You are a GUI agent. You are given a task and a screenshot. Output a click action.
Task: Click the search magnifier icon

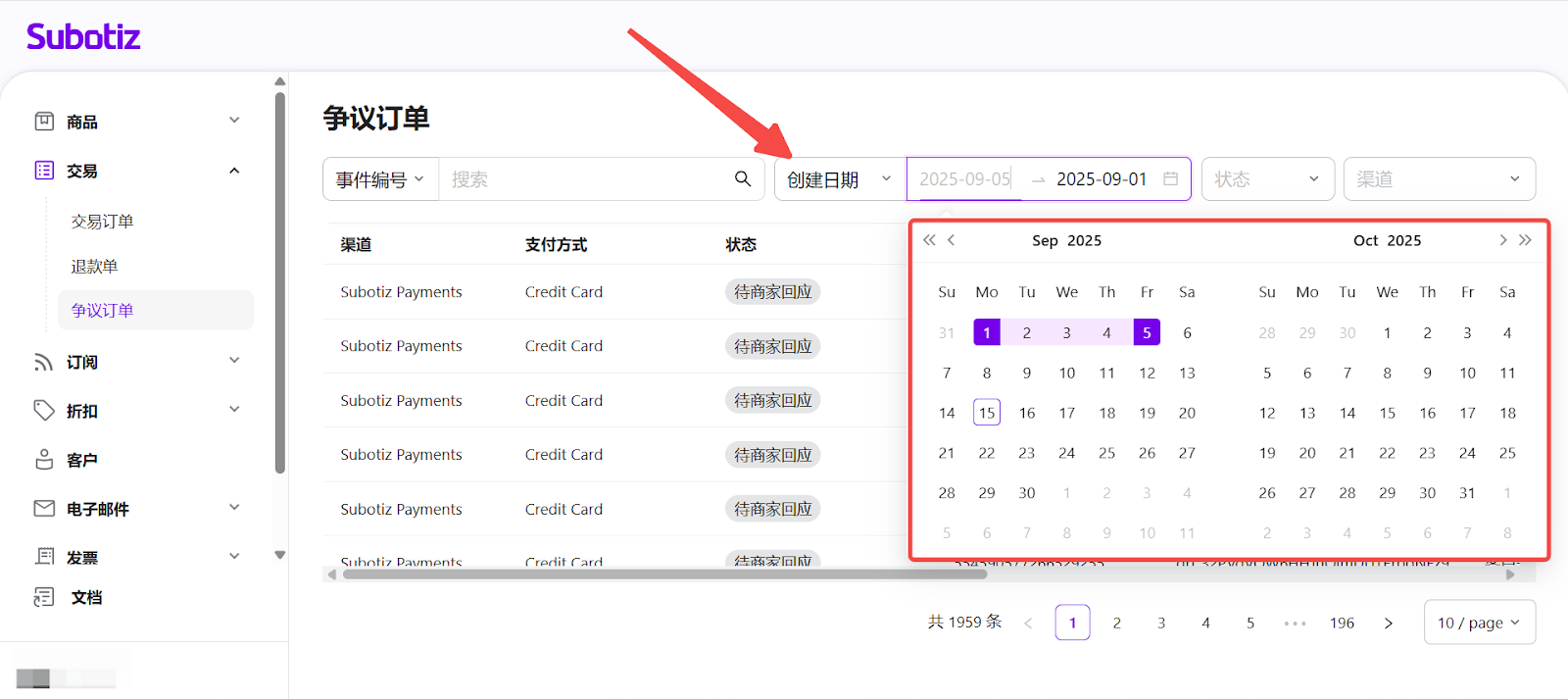(743, 178)
